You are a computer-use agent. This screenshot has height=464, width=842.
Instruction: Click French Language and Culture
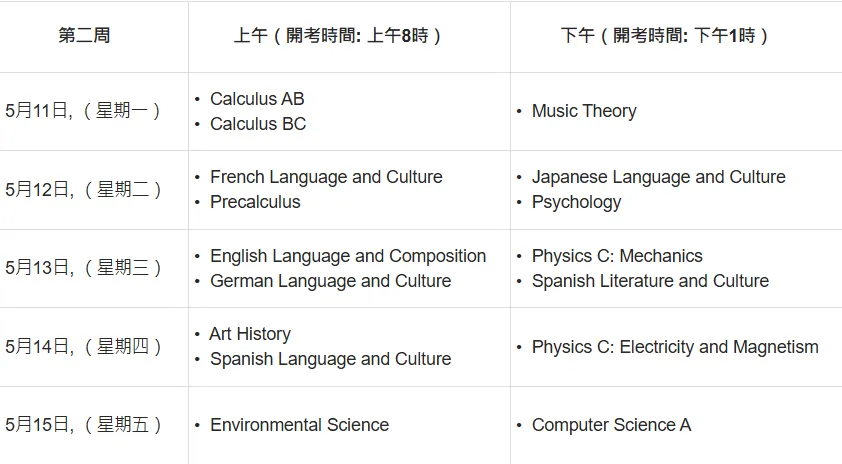(326, 177)
